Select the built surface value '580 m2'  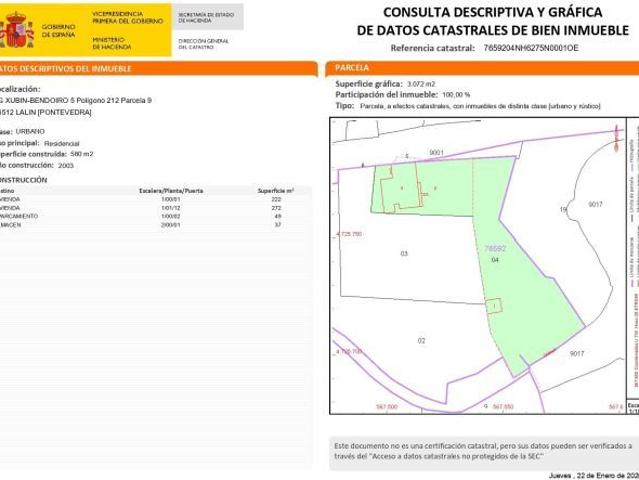click(82, 154)
